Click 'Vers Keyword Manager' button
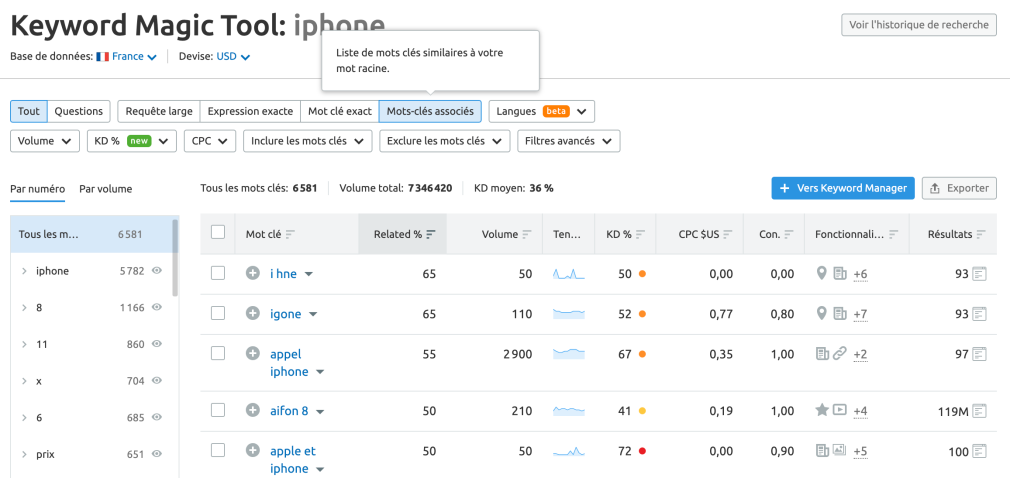 (x=843, y=188)
